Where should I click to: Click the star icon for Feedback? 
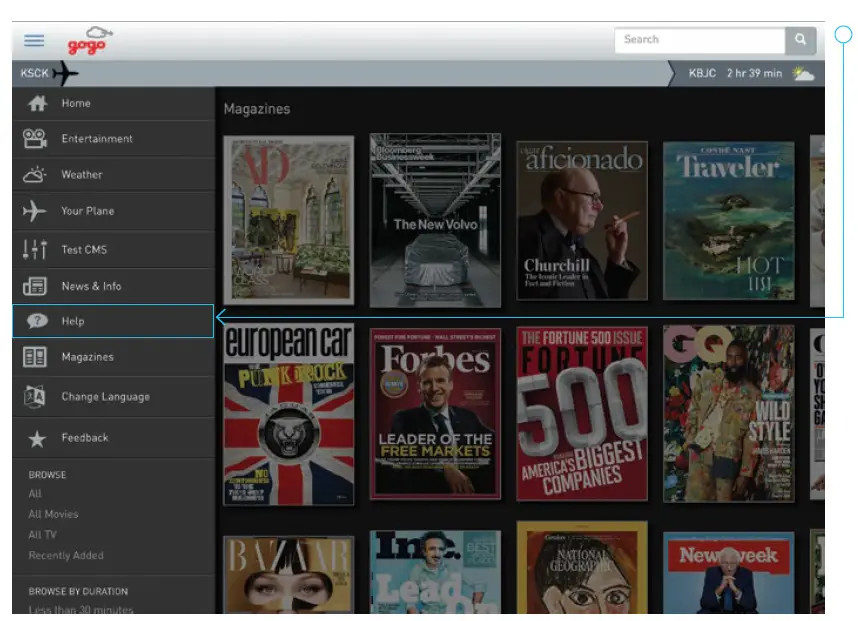click(37, 439)
